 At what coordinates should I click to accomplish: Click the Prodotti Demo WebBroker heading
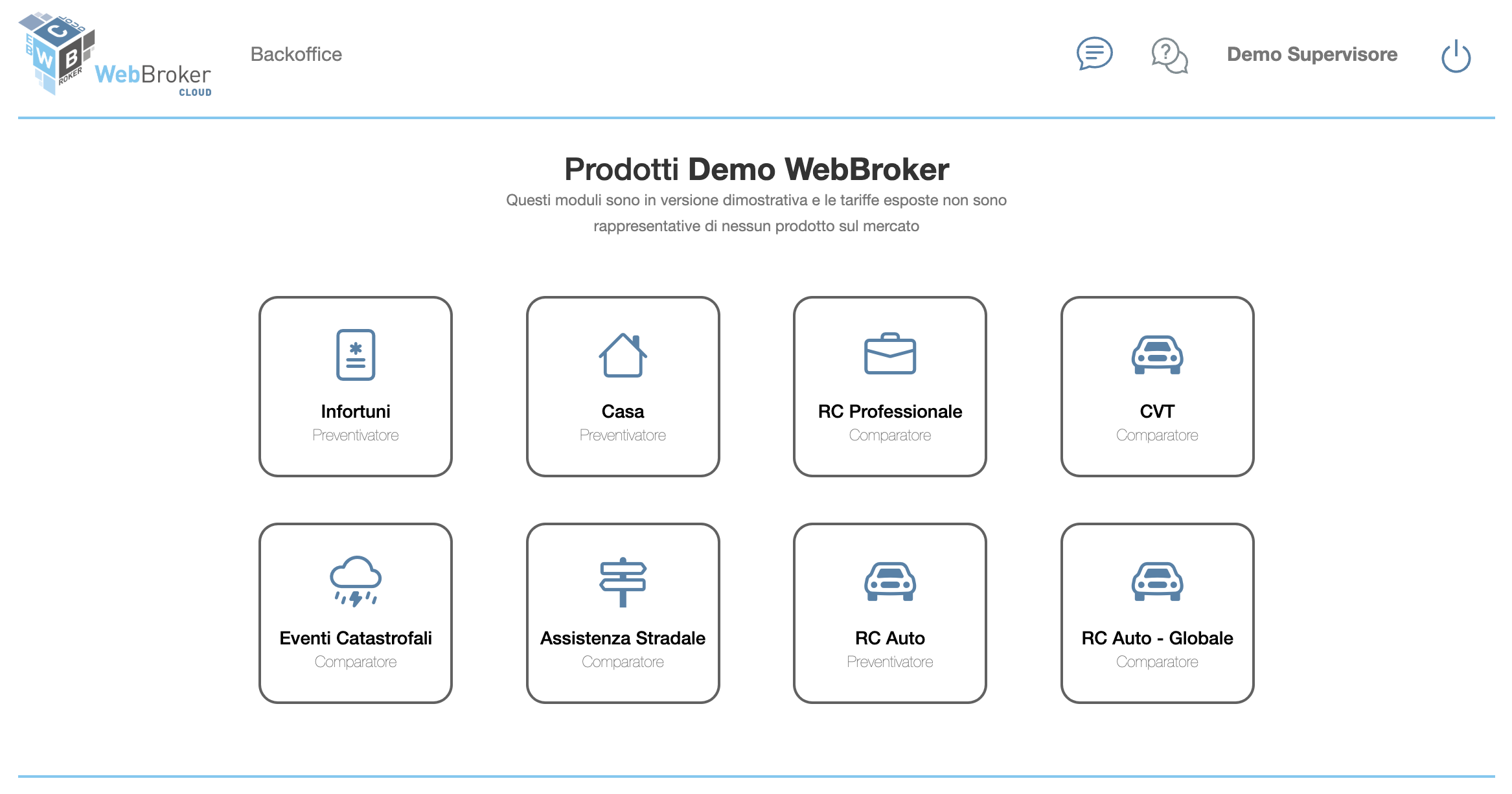[756, 169]
